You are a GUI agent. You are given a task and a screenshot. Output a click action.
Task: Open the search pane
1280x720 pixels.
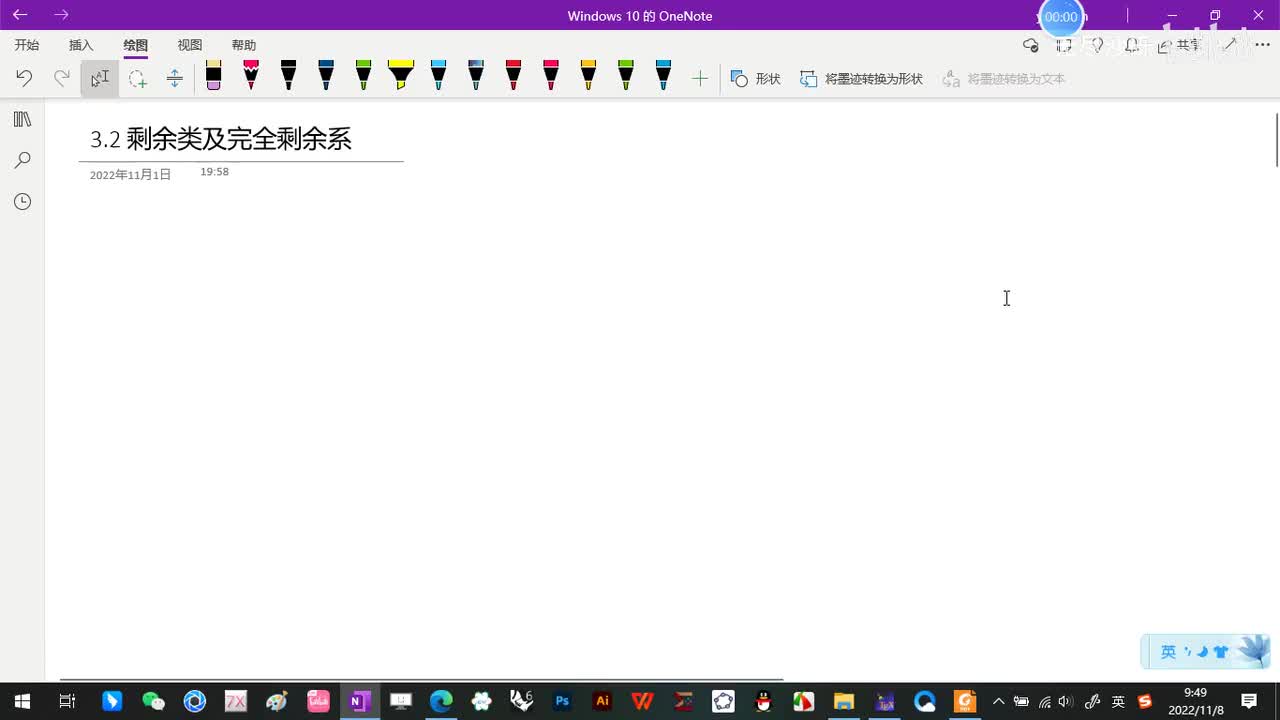[x=22, y=160]
